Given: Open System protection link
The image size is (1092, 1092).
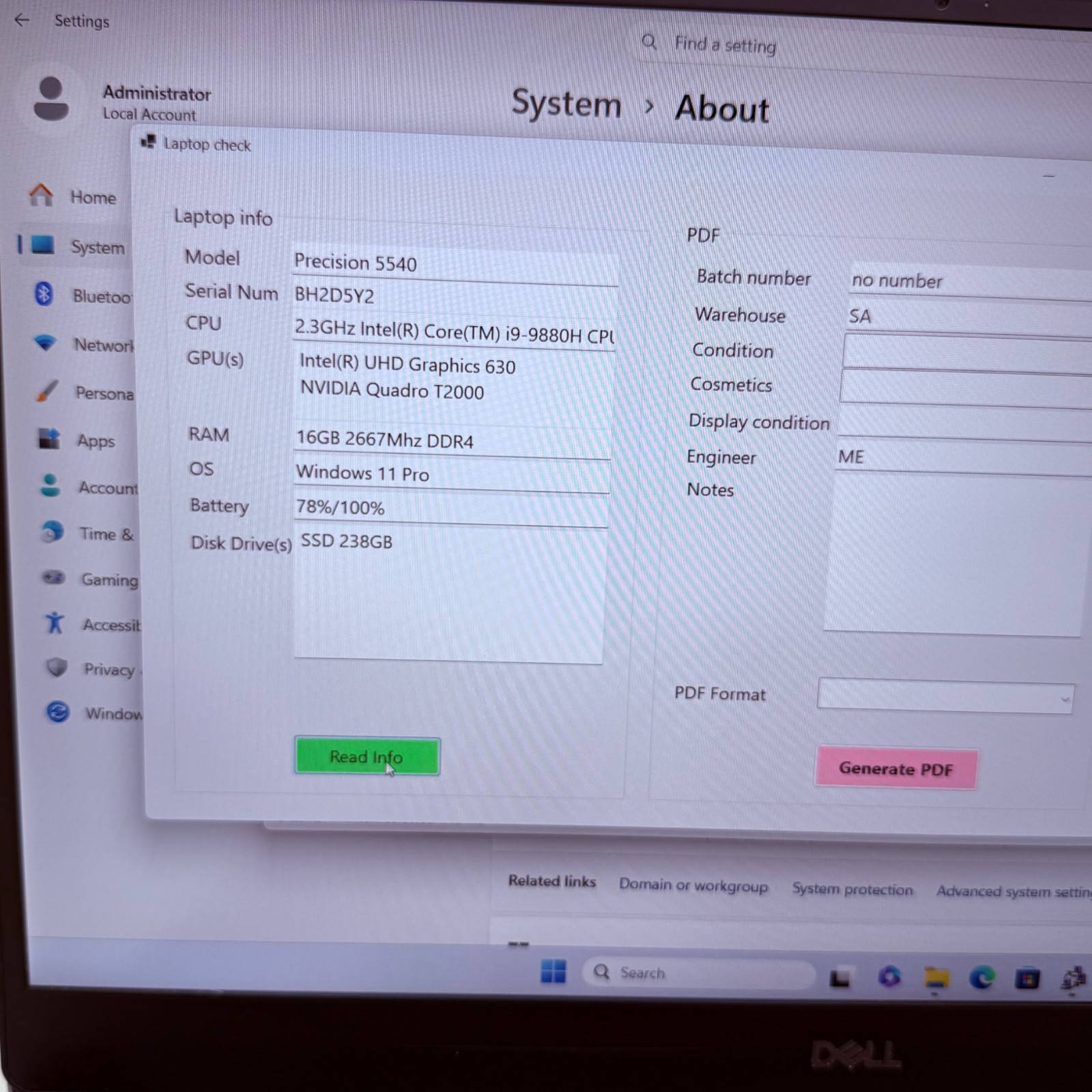Looking at the screenshot, I should 852,889.
